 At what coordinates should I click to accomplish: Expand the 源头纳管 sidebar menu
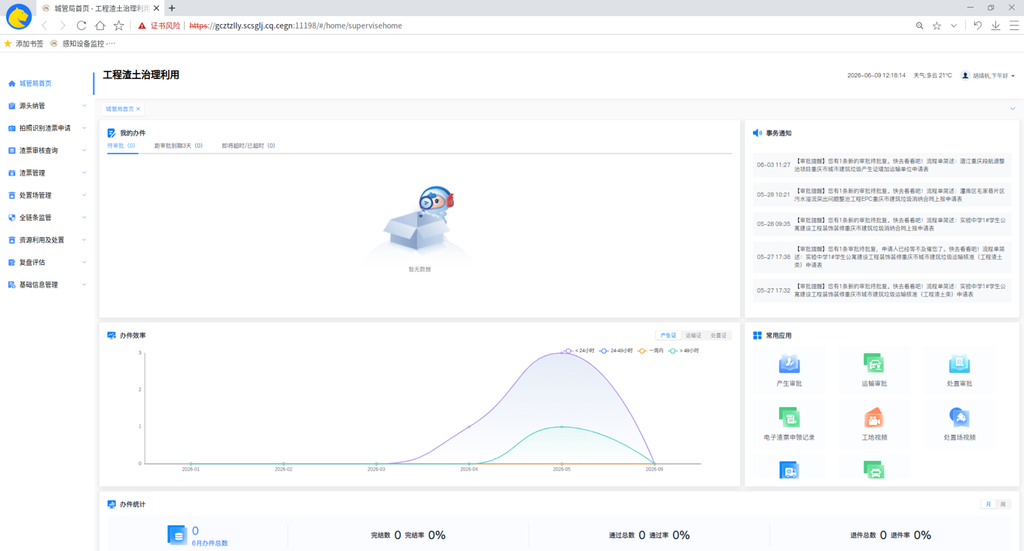coord(46,106)
